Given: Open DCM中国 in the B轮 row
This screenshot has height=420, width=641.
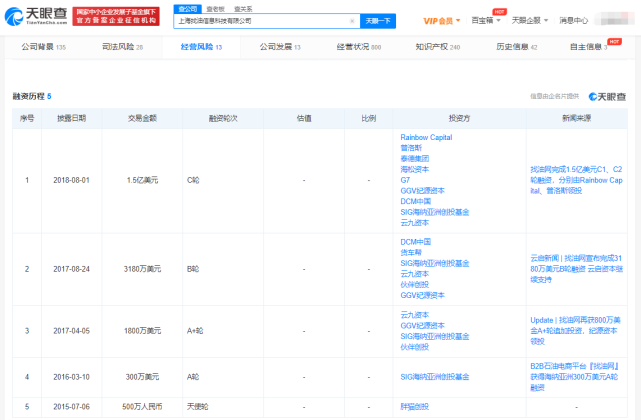Looking at the screenshot, I should tap(415, 242).
